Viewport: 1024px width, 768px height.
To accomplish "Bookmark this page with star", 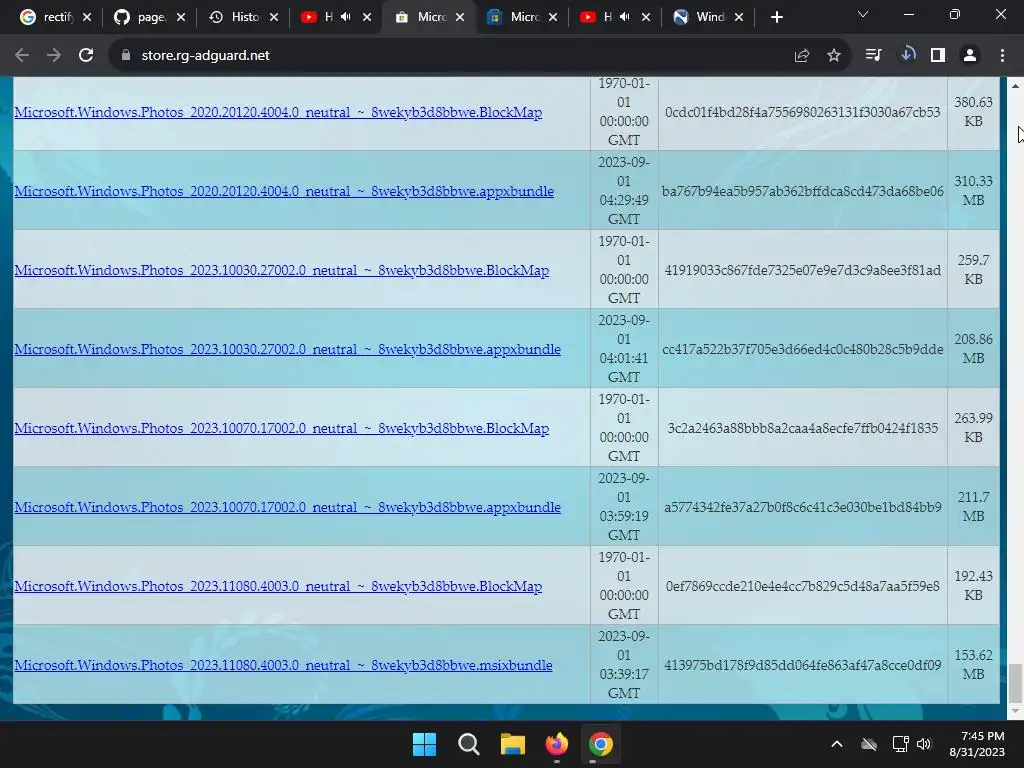I will (833, 56).
